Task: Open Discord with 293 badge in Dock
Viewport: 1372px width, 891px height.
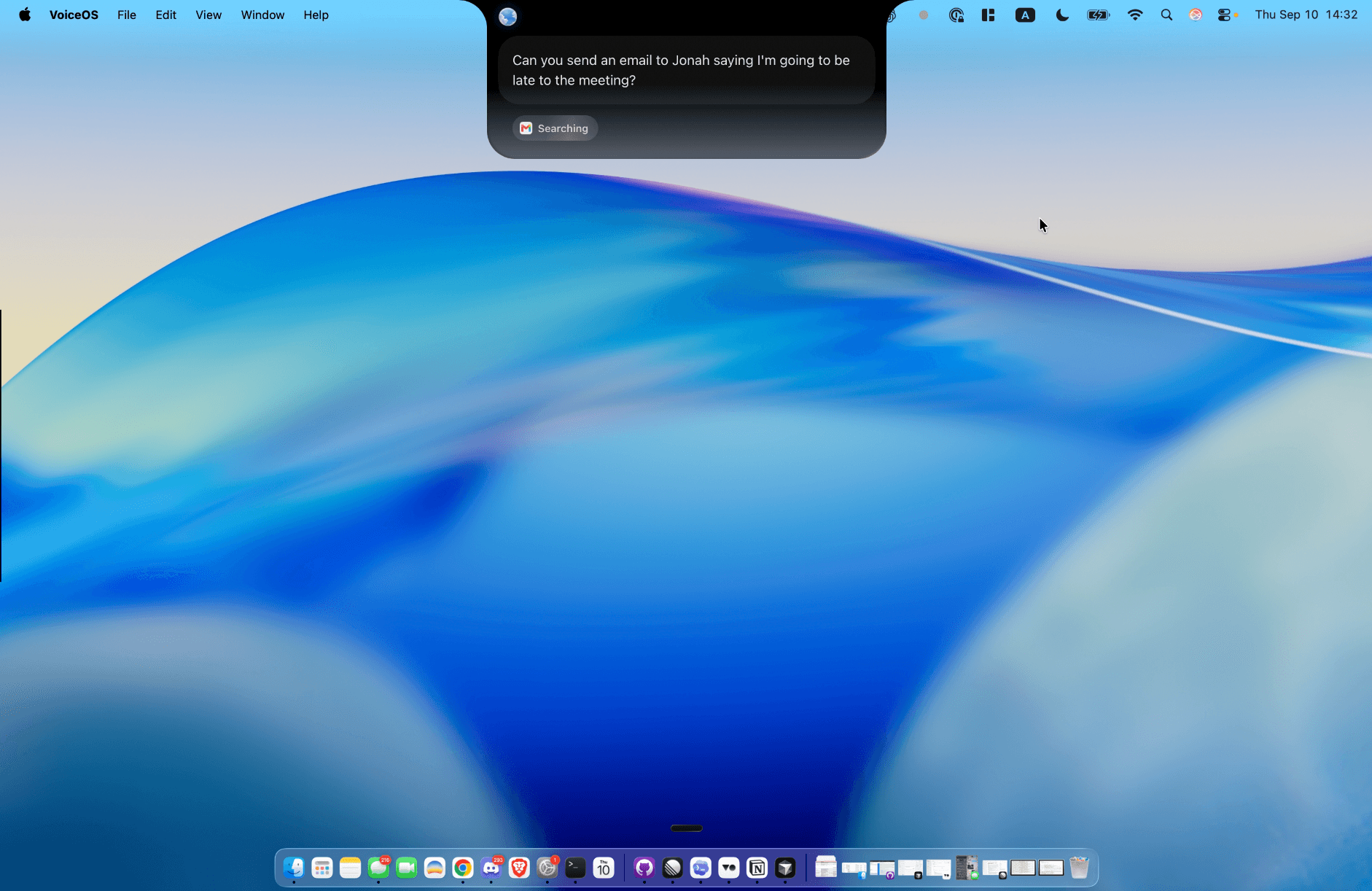Action: point(491,868)
